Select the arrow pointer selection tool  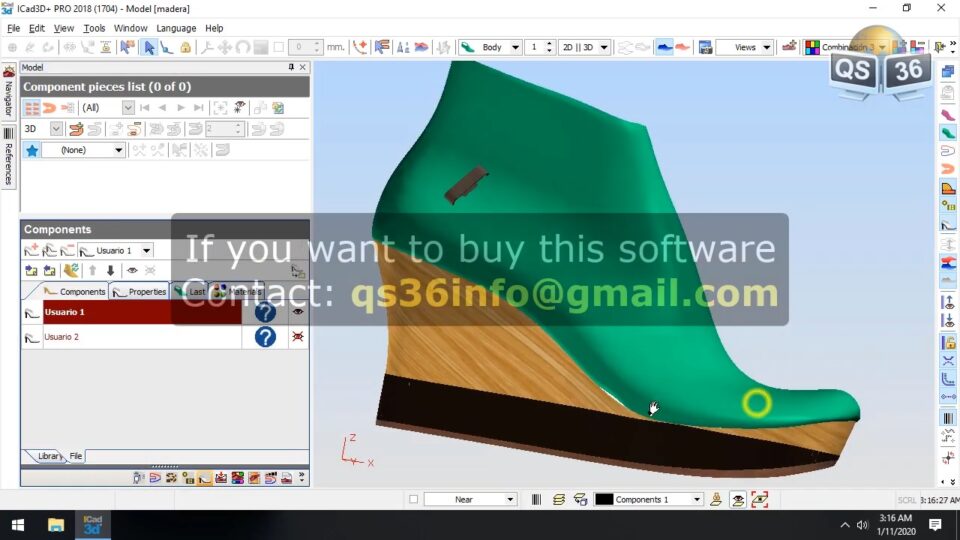coord(149,47)
